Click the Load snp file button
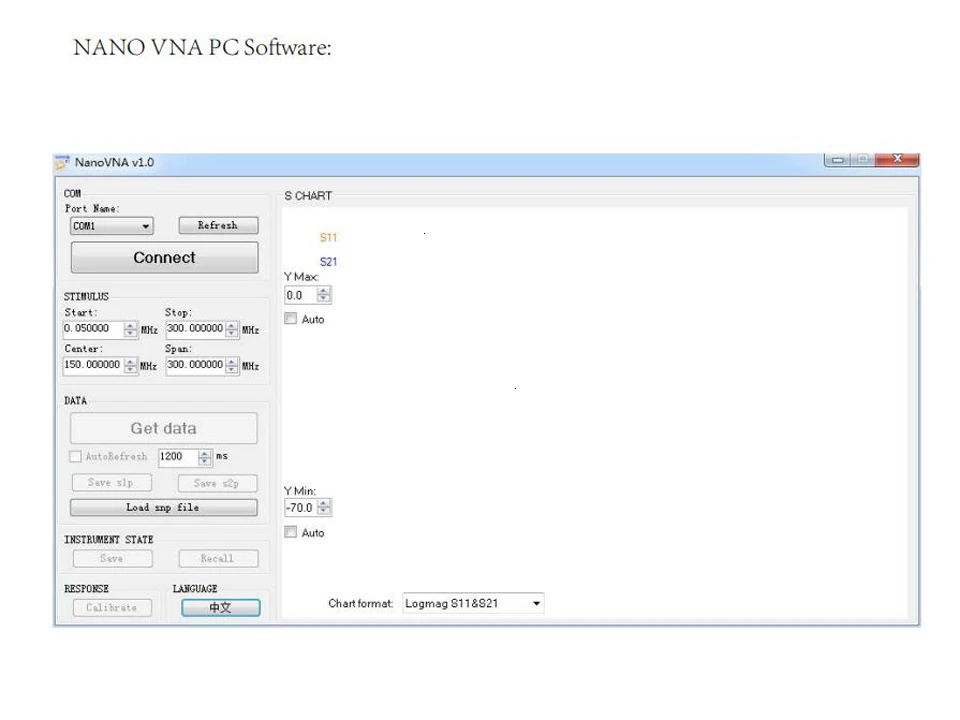The image size is (960, 720). click(x=163, y=507)
